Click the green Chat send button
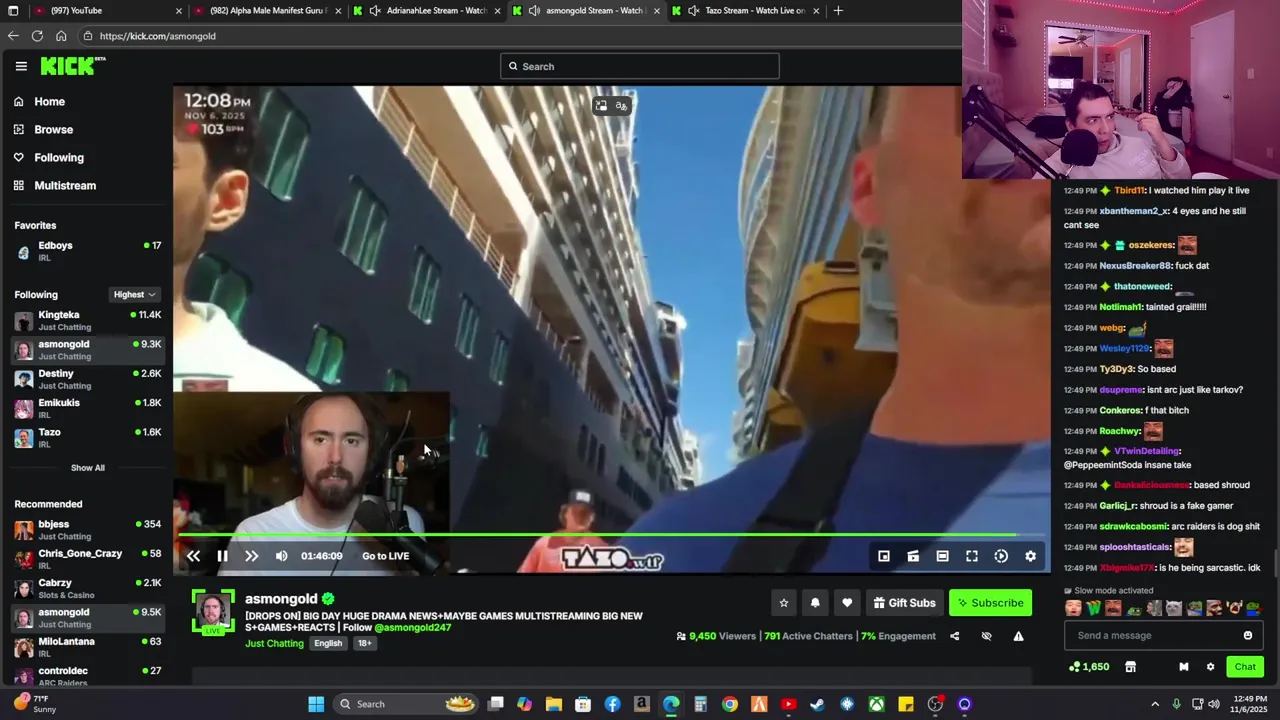The image size is (1280, 720). click(1245, 667)
